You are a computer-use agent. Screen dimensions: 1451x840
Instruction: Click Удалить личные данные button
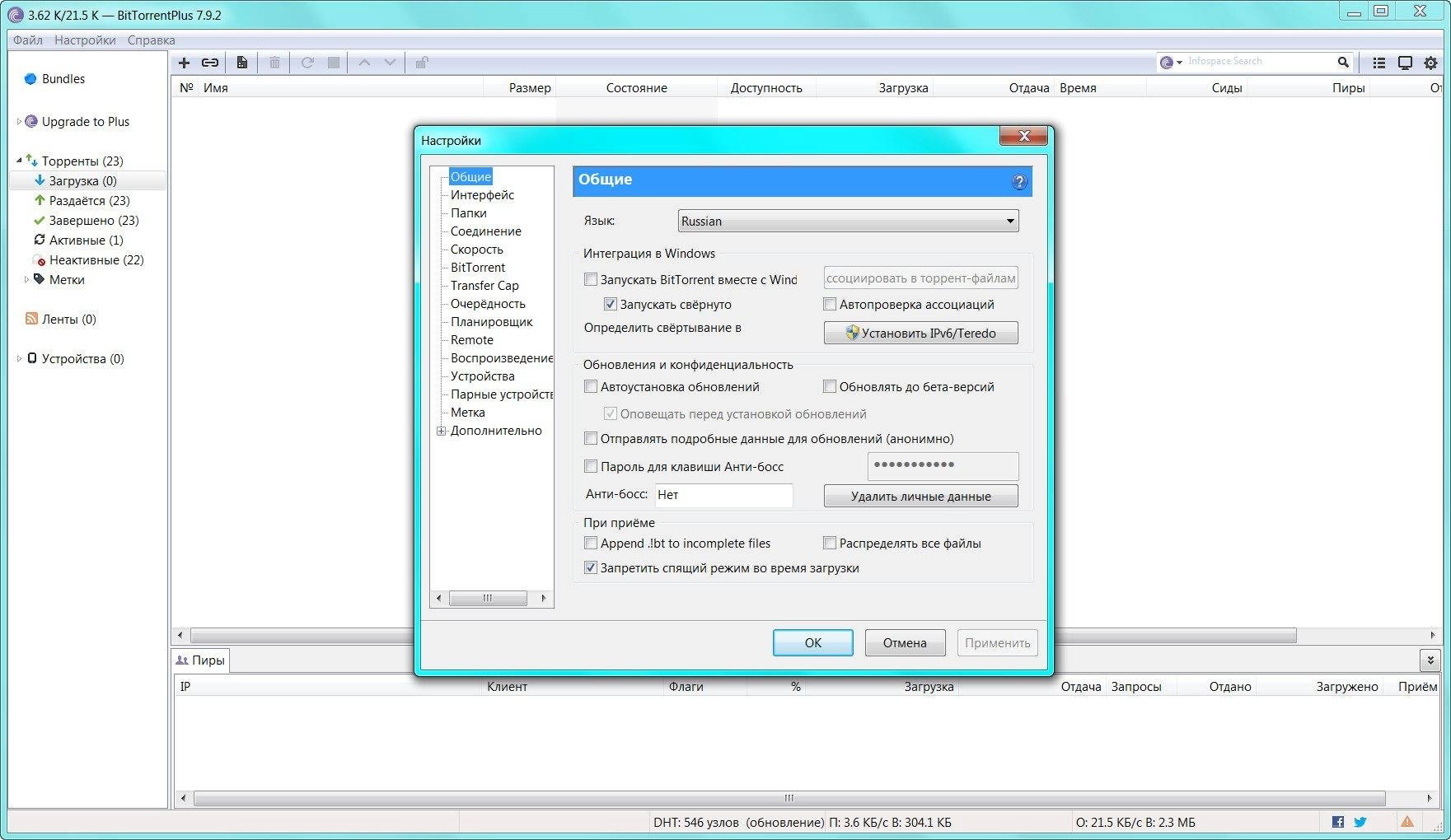click(x=920, y=497)
